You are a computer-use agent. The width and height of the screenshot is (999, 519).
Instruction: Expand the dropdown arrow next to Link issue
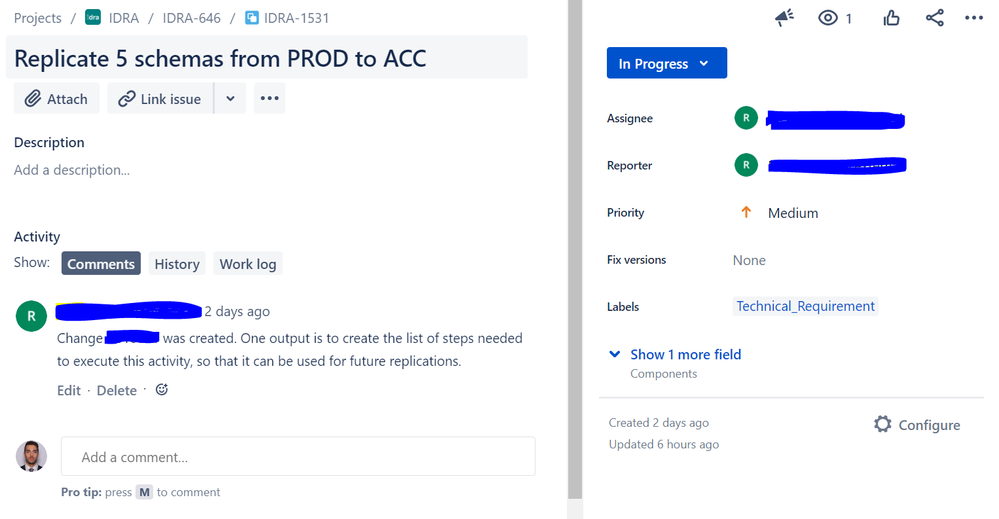point(230,98)
